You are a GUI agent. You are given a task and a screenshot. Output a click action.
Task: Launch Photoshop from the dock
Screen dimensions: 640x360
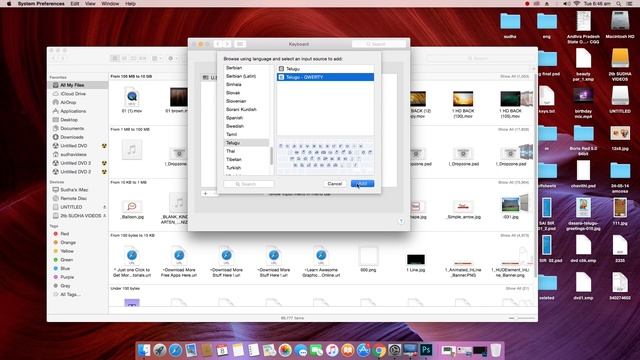(x=426, y=350)
